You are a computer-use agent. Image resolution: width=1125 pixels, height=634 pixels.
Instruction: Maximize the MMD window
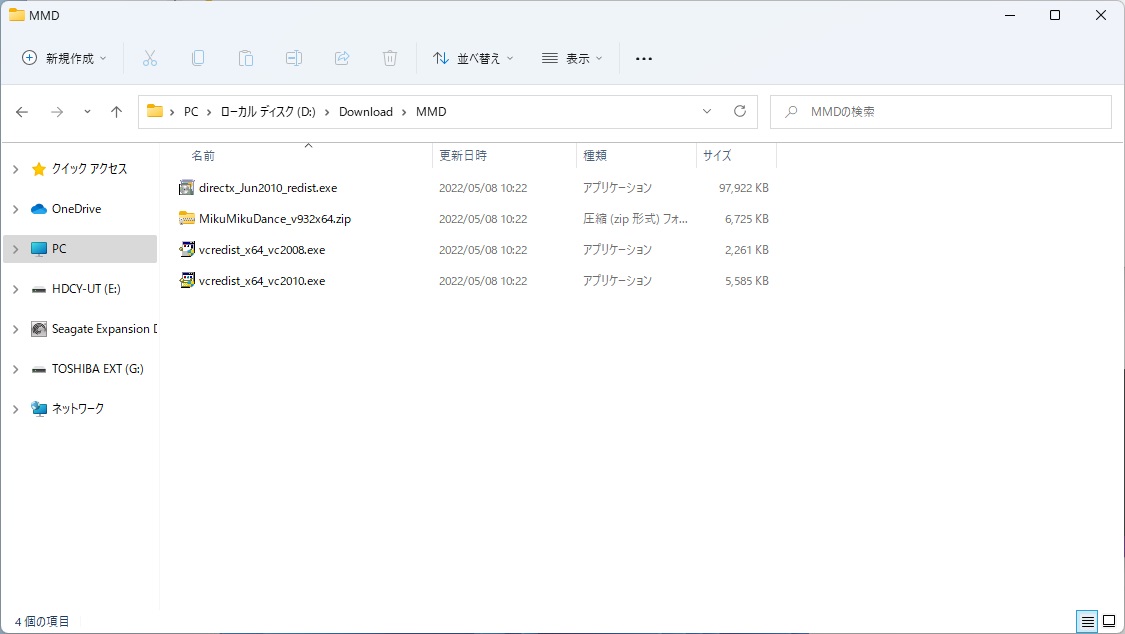[x=1055, y=15]
